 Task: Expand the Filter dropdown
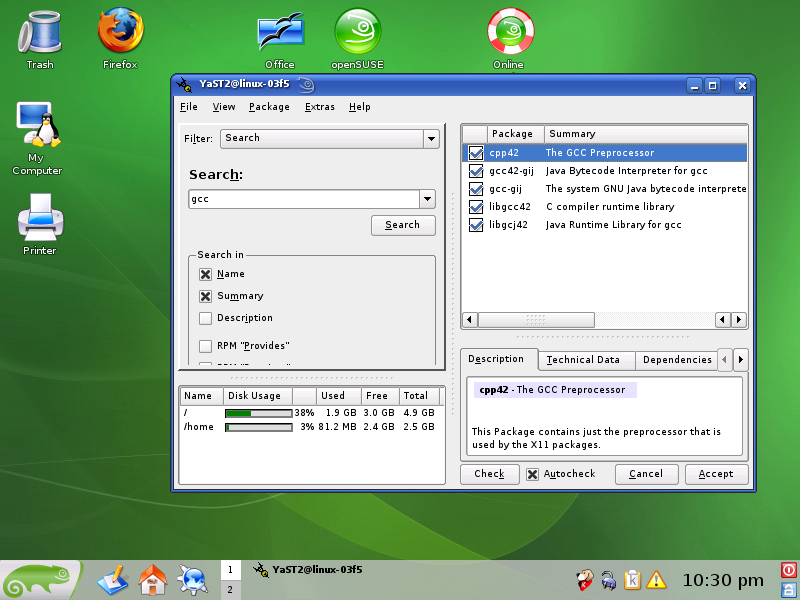click(431, 139)
